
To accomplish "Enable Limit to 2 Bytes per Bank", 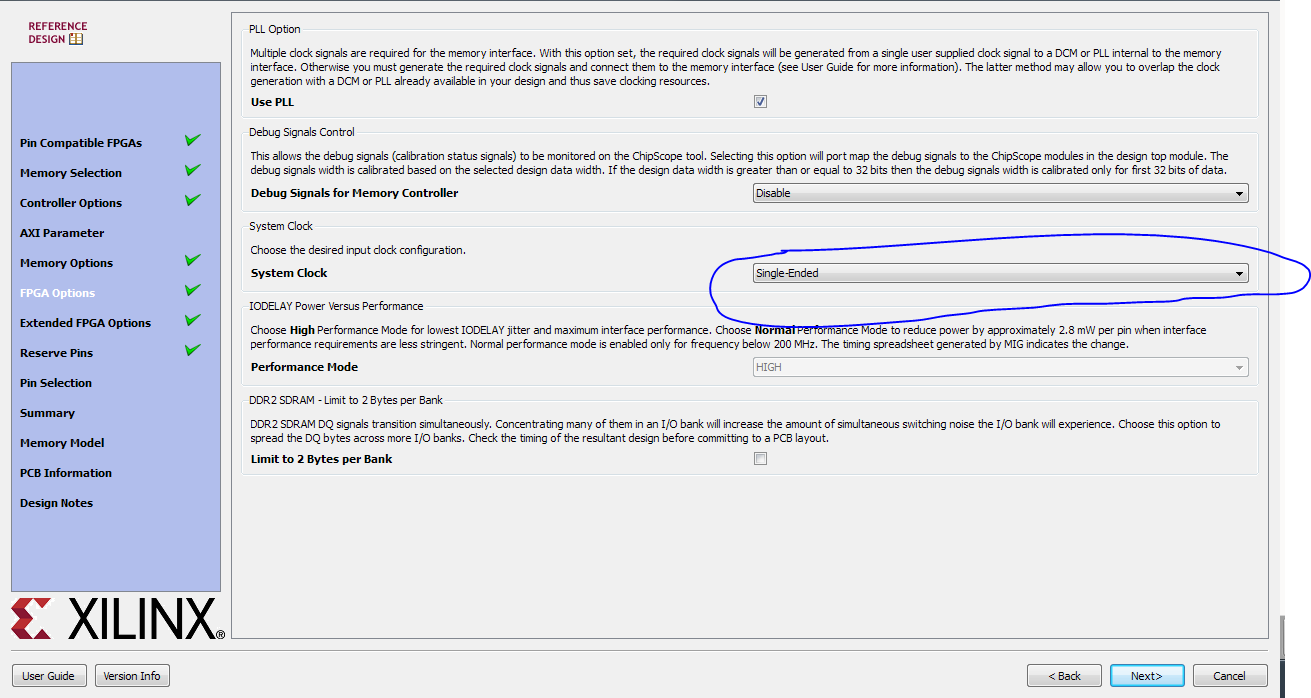I will 760,459.
